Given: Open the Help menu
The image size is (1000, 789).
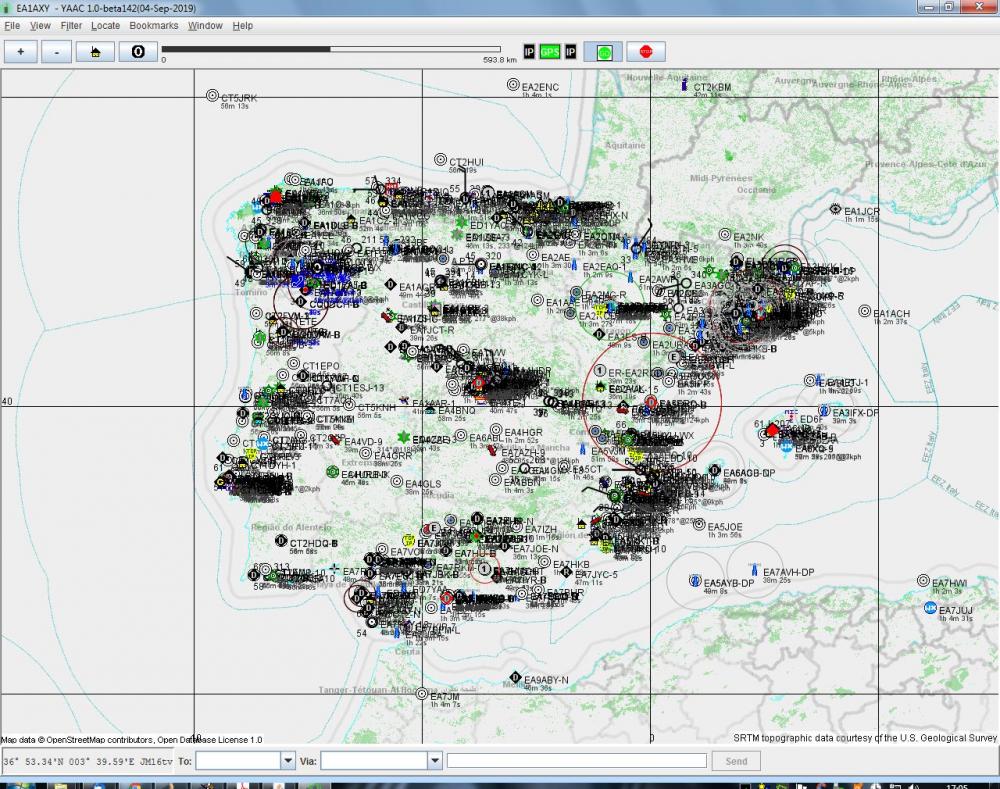Looking at the screenshot, I should tap(243, 25).
